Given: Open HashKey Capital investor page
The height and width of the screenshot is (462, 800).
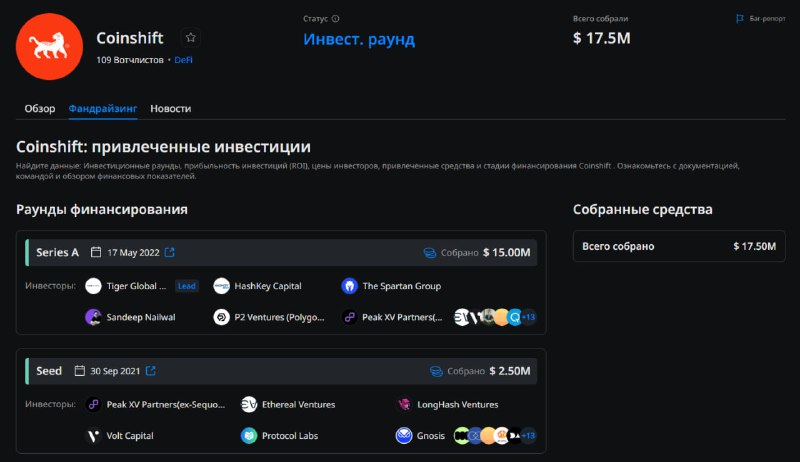Looking at the screenshot, I should tap(268, 286).
